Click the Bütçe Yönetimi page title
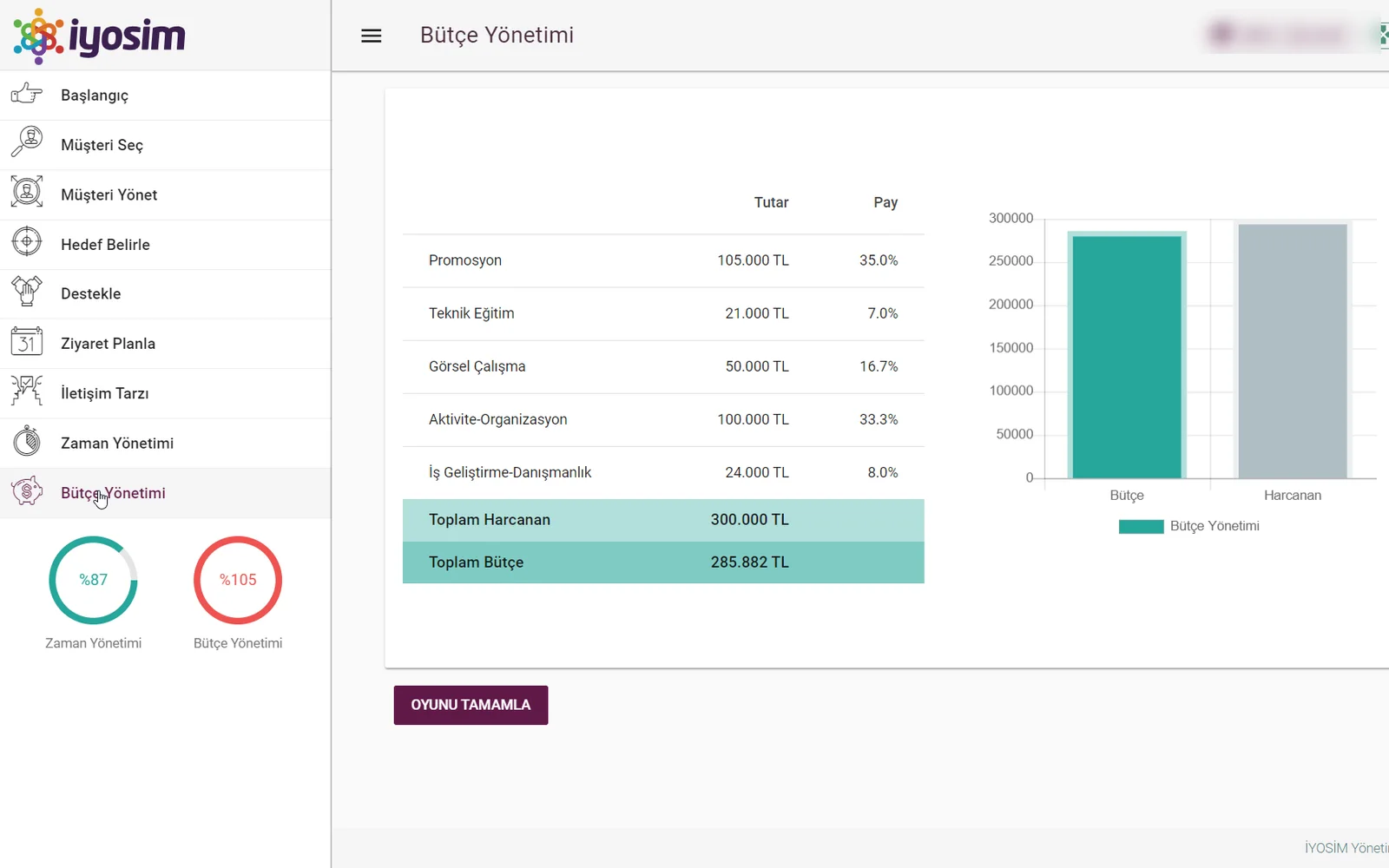 [497, 36]
